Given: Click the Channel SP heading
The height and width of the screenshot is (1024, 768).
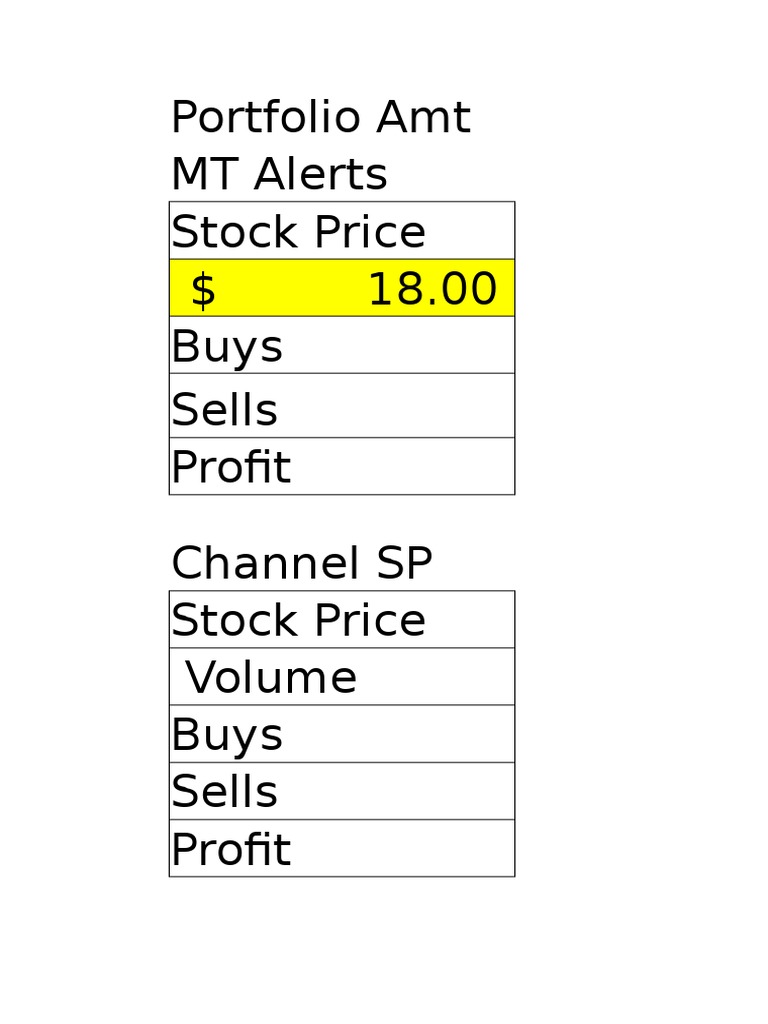Looking at the screenshot, I should coord(301,564).
